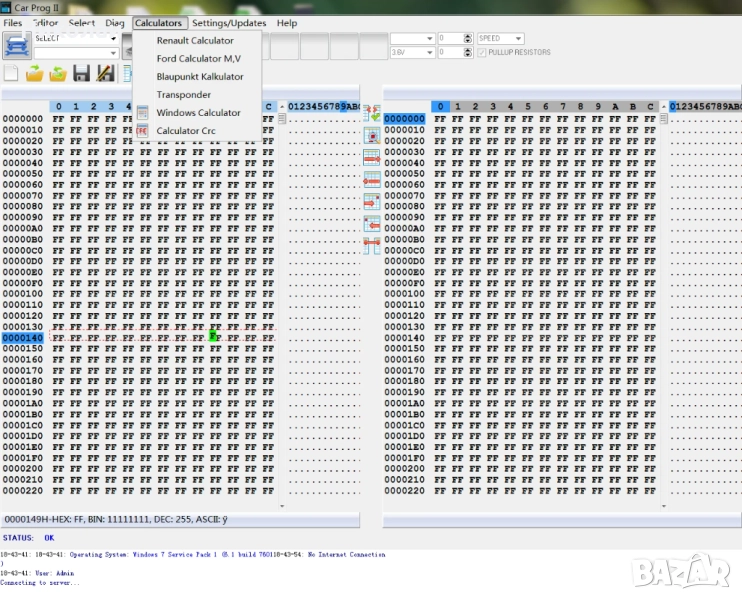
Task: Click the copy-all-to-right buffer arrow icon
Action: pos(371,158)
